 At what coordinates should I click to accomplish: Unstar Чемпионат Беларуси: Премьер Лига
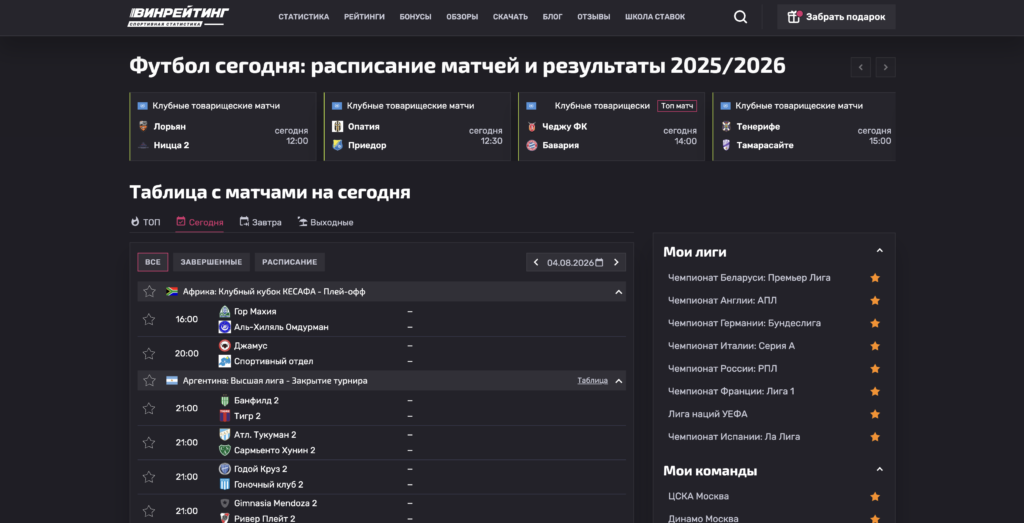click(x=875, y=278)
